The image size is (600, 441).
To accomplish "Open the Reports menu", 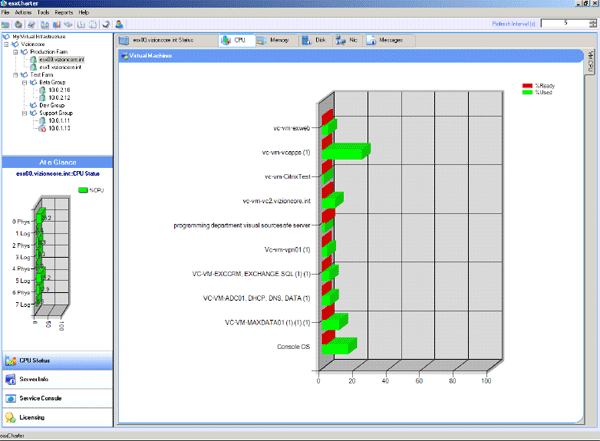I will tap(63, 12).
